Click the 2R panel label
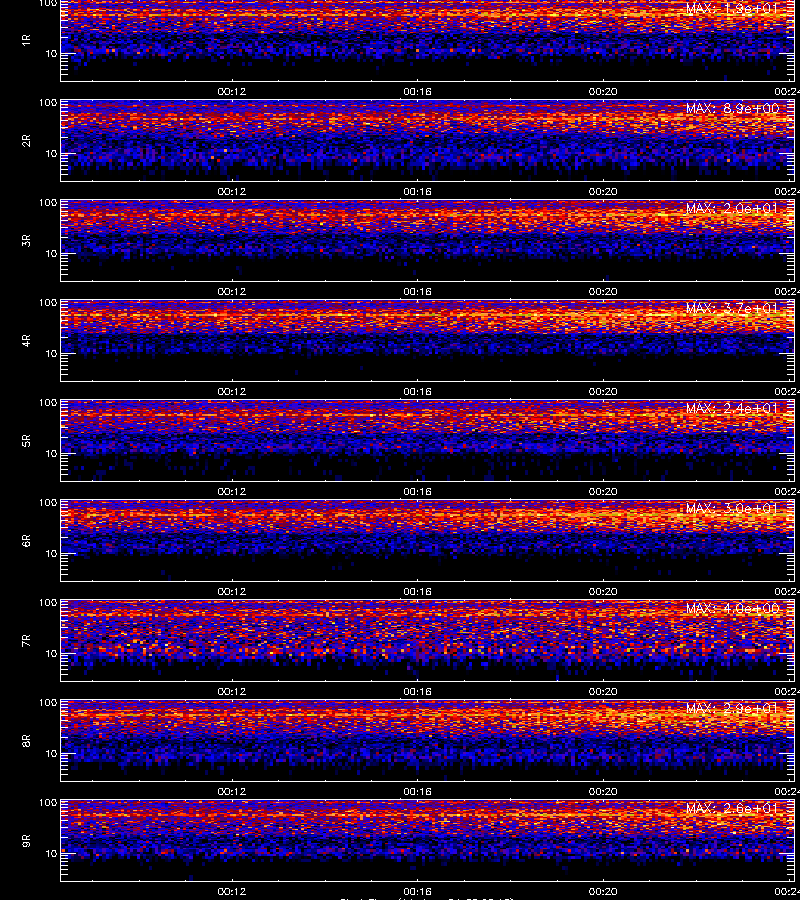The height and width of the screenshot is (900, 800). point(26,141)
